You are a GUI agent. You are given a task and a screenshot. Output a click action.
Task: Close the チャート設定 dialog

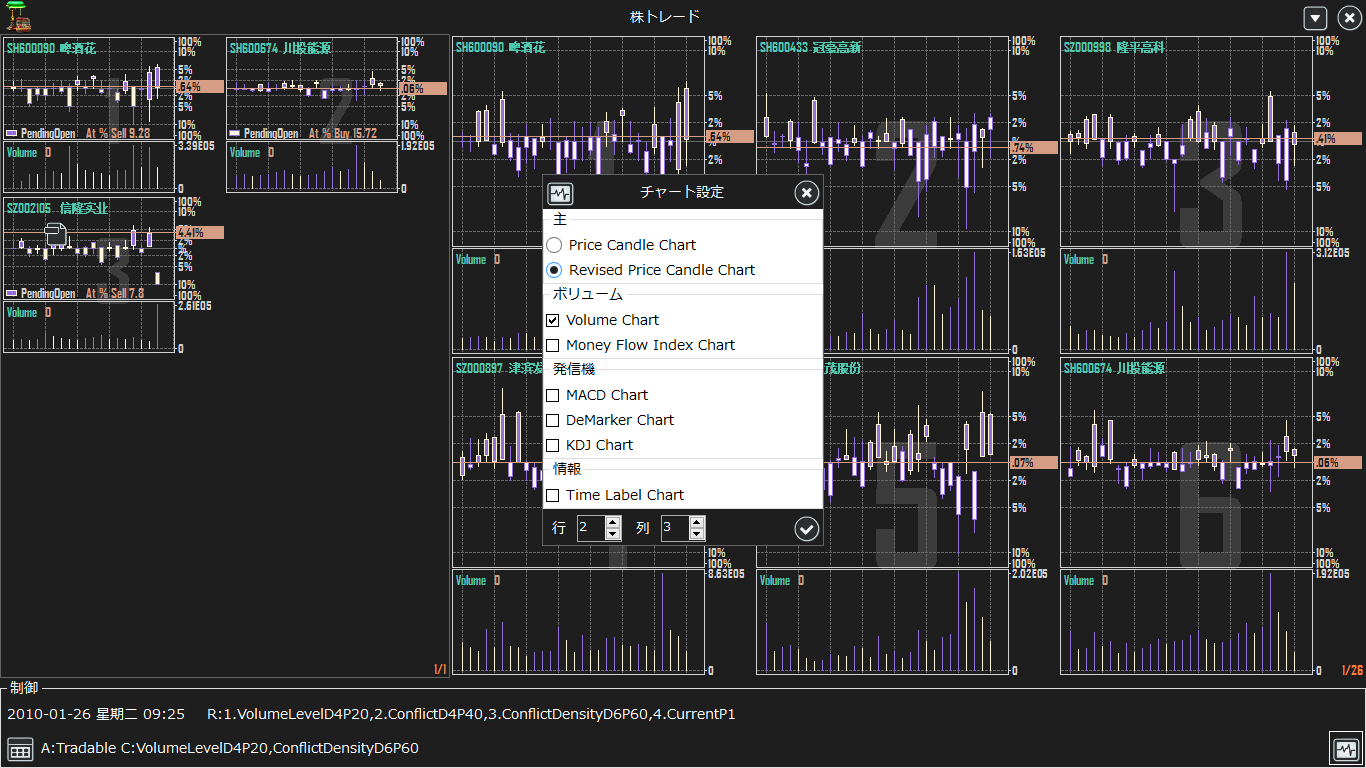tap(806, 193)
